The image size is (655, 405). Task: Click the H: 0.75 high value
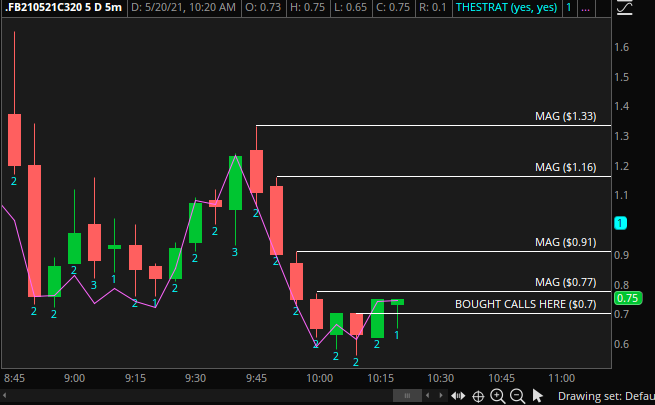click(x=307, y=8)
